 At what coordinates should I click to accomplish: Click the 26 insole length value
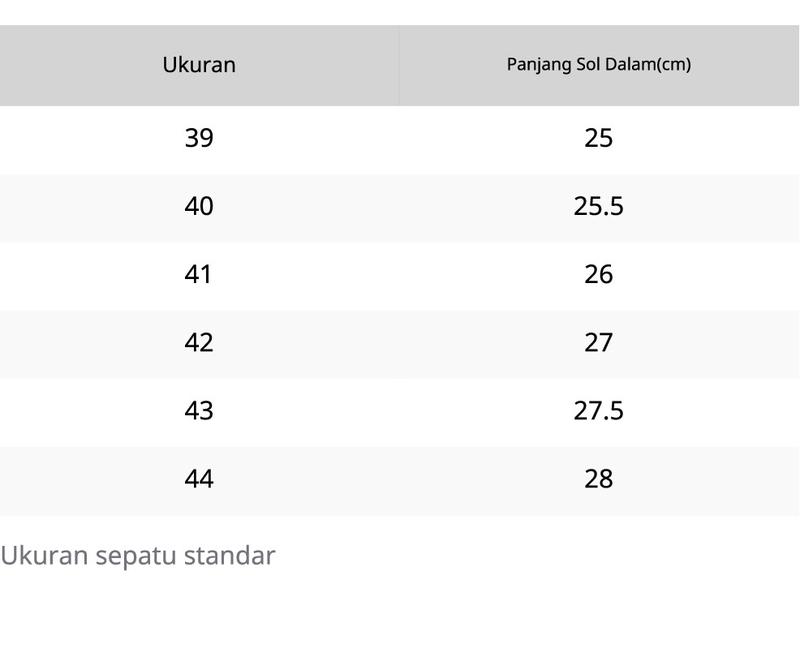(x=598, y=275)
